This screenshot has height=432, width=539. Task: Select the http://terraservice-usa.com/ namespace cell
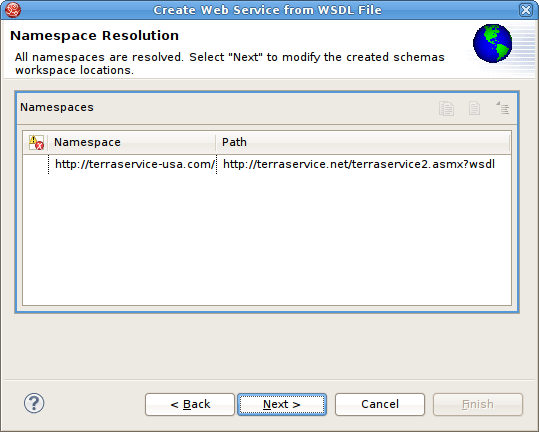click(133, 164)
